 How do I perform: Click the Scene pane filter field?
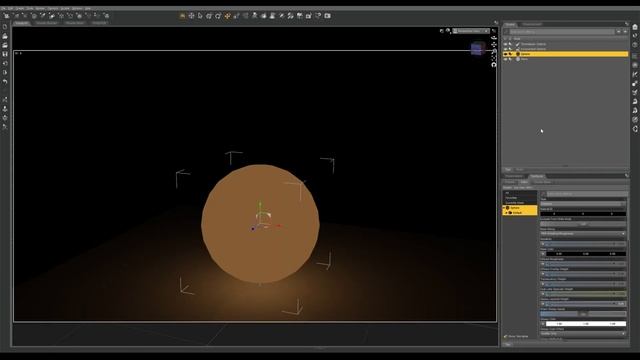coord(562,31)
